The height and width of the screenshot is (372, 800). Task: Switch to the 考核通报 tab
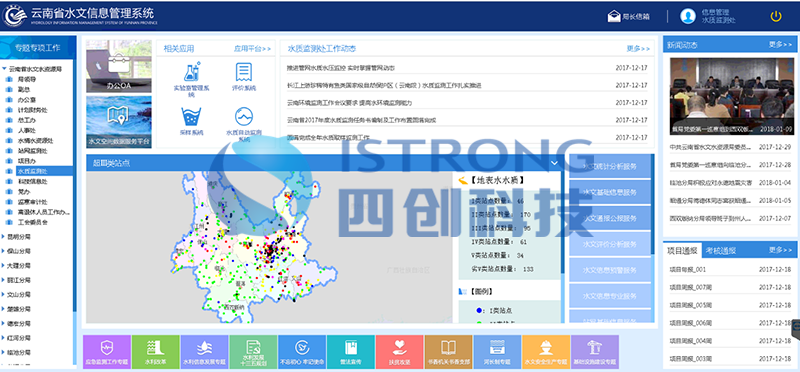coord(720,251)
